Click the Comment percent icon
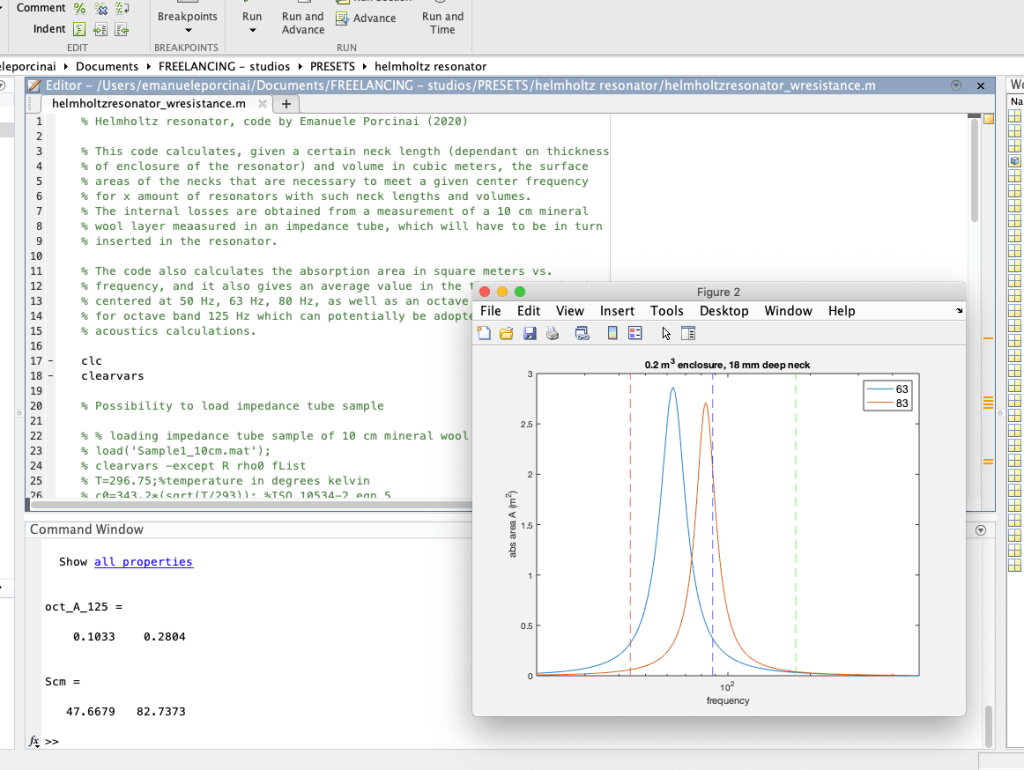The image size is (1024, 770). click(x=80, y=8)
